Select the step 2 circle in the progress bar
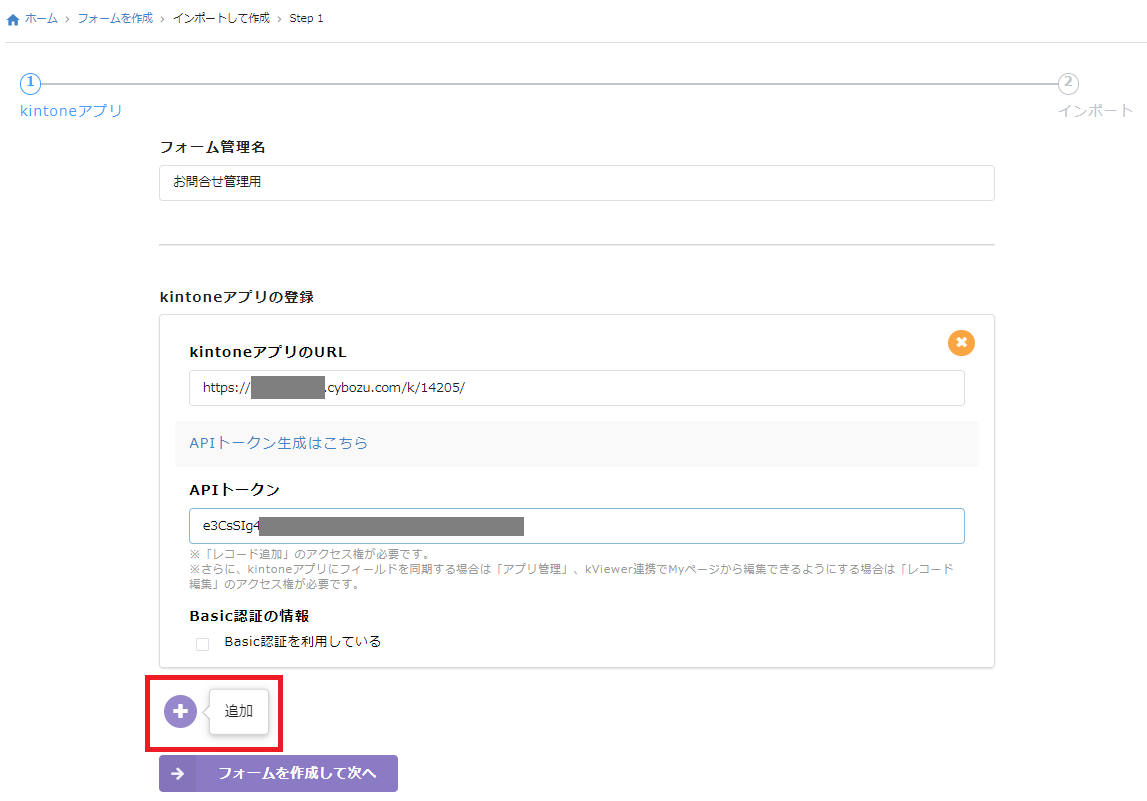1147x801 pixels. coord(1068,83)
